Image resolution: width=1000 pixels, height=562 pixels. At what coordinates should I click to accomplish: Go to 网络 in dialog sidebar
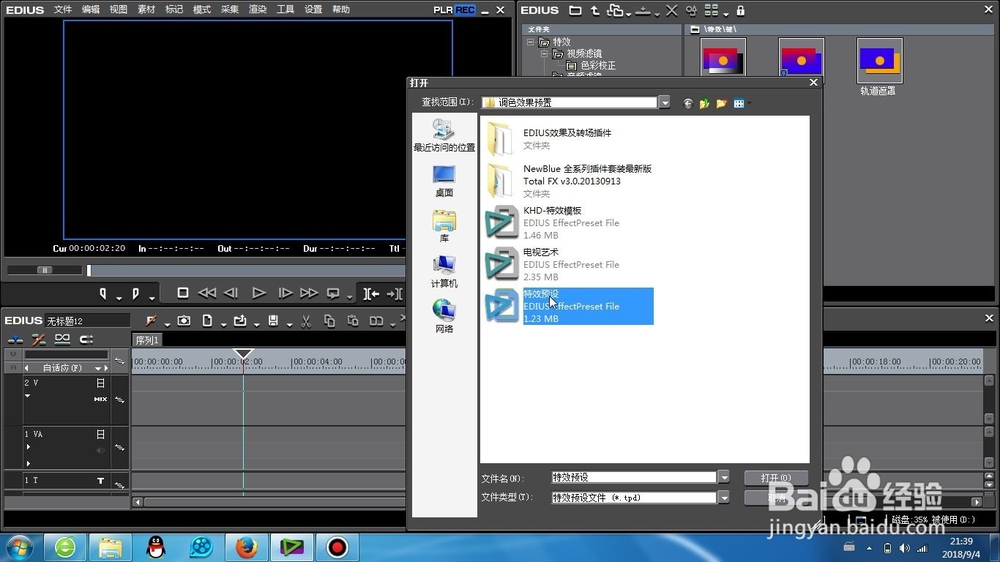pos(444,317)
